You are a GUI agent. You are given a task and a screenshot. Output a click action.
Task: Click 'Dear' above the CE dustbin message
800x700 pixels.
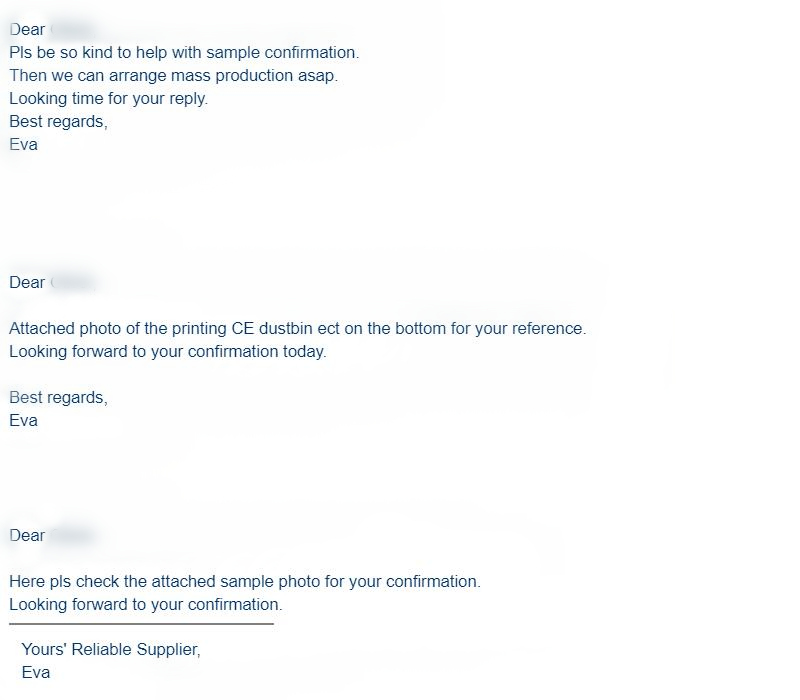(x=27, y=282)
